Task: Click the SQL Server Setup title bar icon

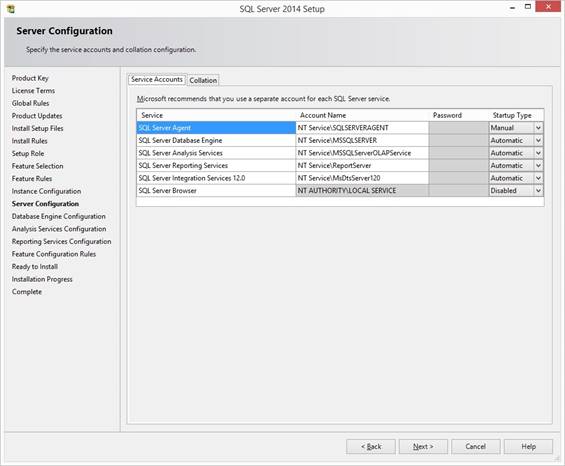Action: coord(11,9)
